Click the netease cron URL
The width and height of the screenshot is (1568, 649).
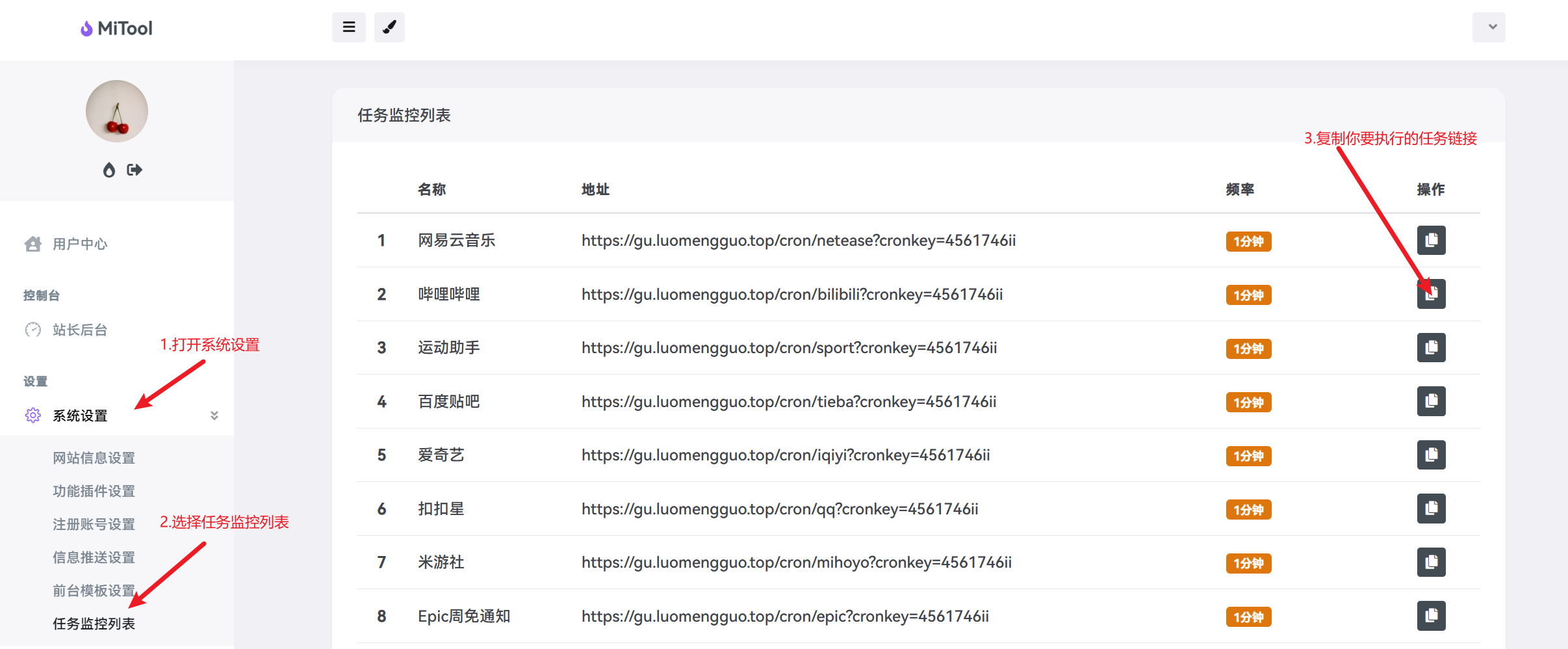[799, 241]
